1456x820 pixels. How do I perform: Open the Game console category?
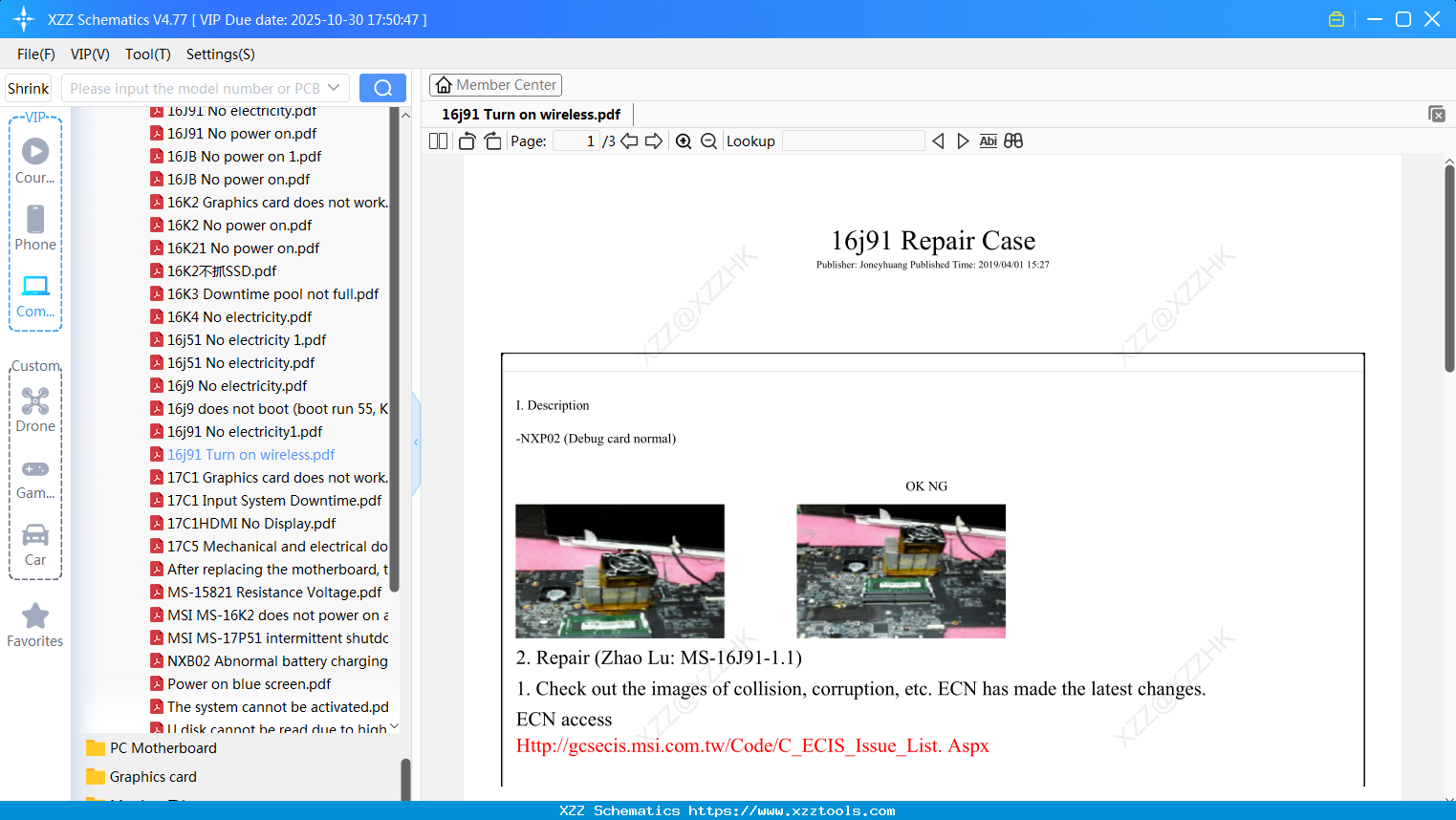35,479
